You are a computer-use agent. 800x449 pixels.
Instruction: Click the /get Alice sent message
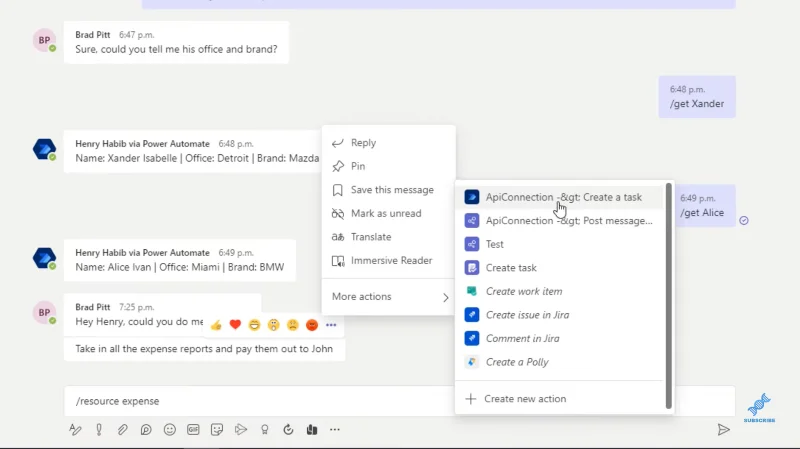(705, 206)
